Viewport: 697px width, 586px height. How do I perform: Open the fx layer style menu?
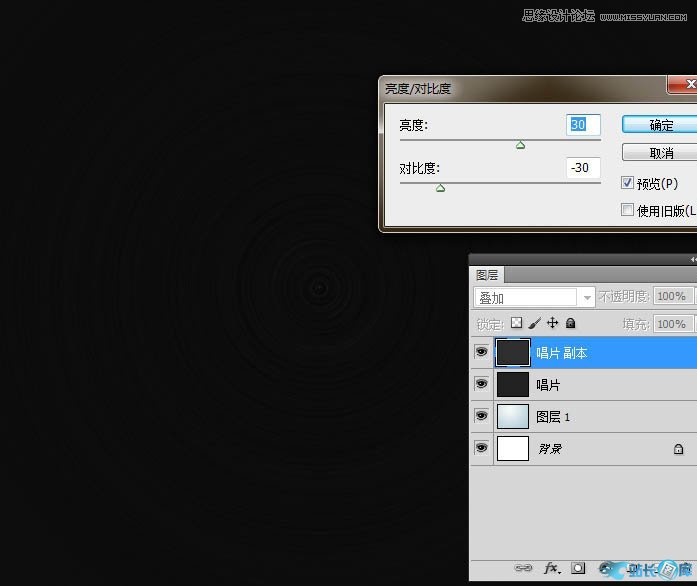point(551,568)
